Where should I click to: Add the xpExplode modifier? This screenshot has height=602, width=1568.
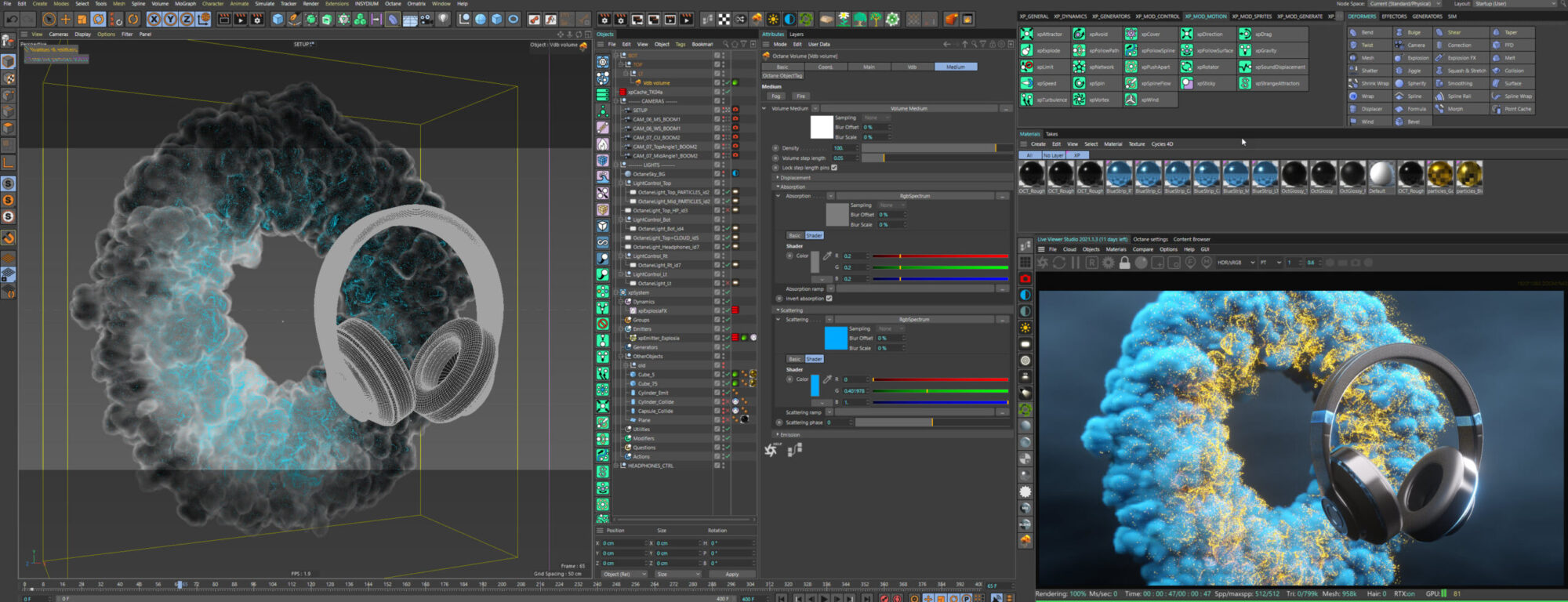(1044, 50)
